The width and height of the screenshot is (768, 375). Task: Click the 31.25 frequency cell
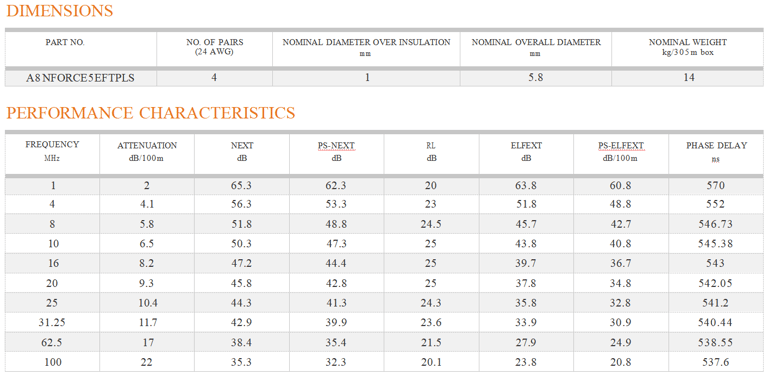(x=53, y=322)
